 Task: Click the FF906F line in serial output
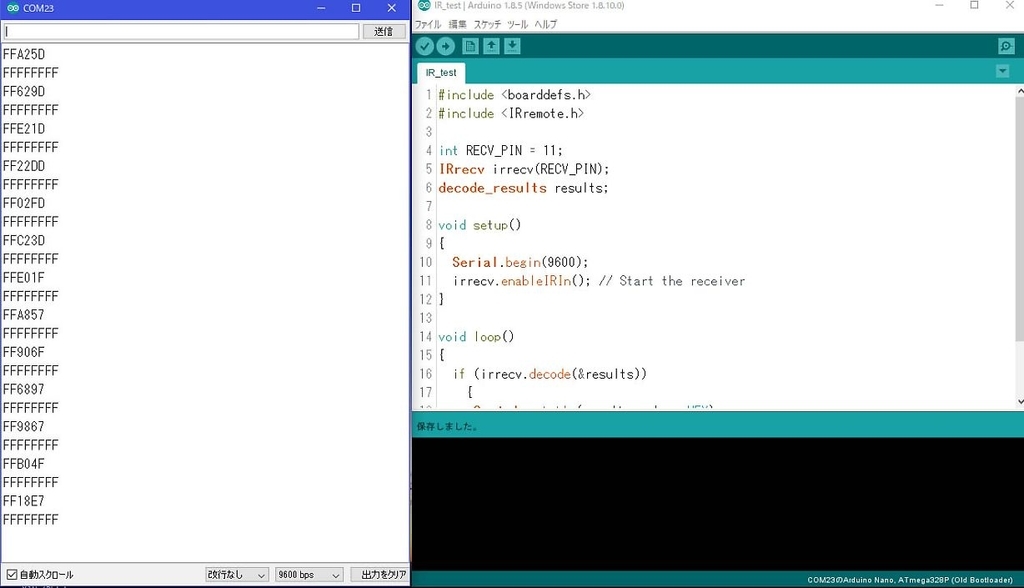tap(24, 352)
